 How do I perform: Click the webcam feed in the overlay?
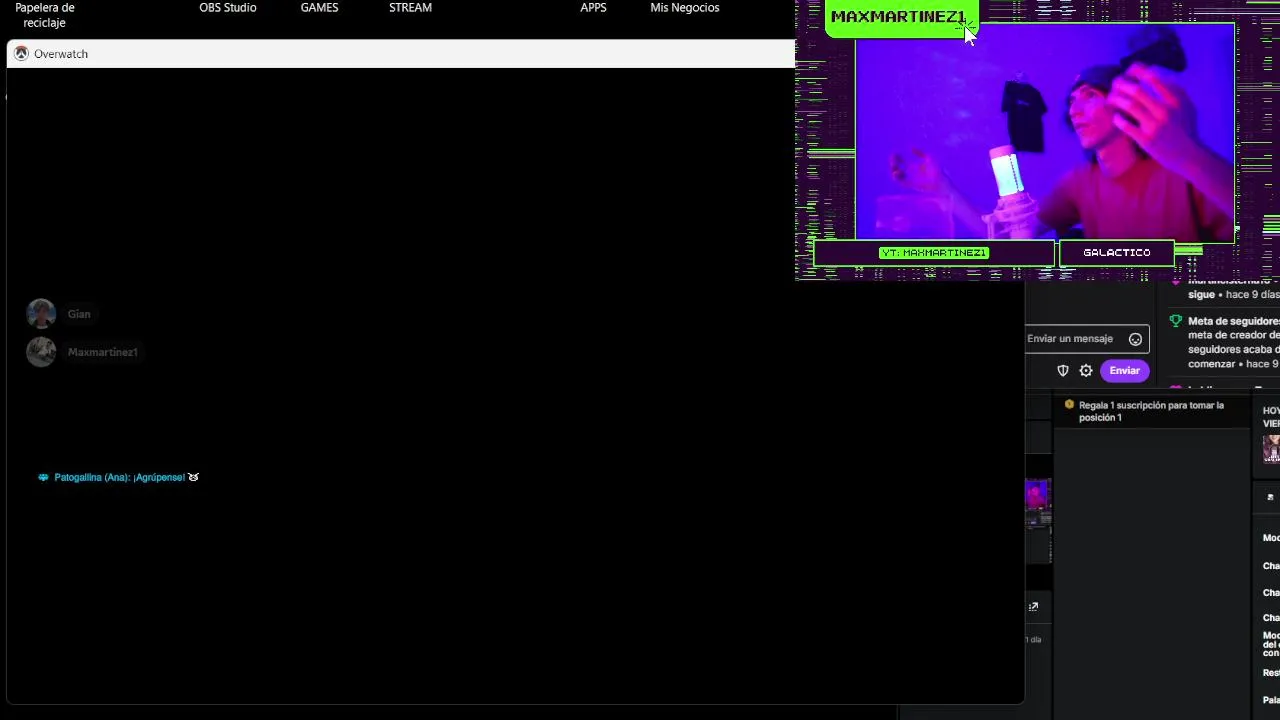click(x=1045, y=133)
